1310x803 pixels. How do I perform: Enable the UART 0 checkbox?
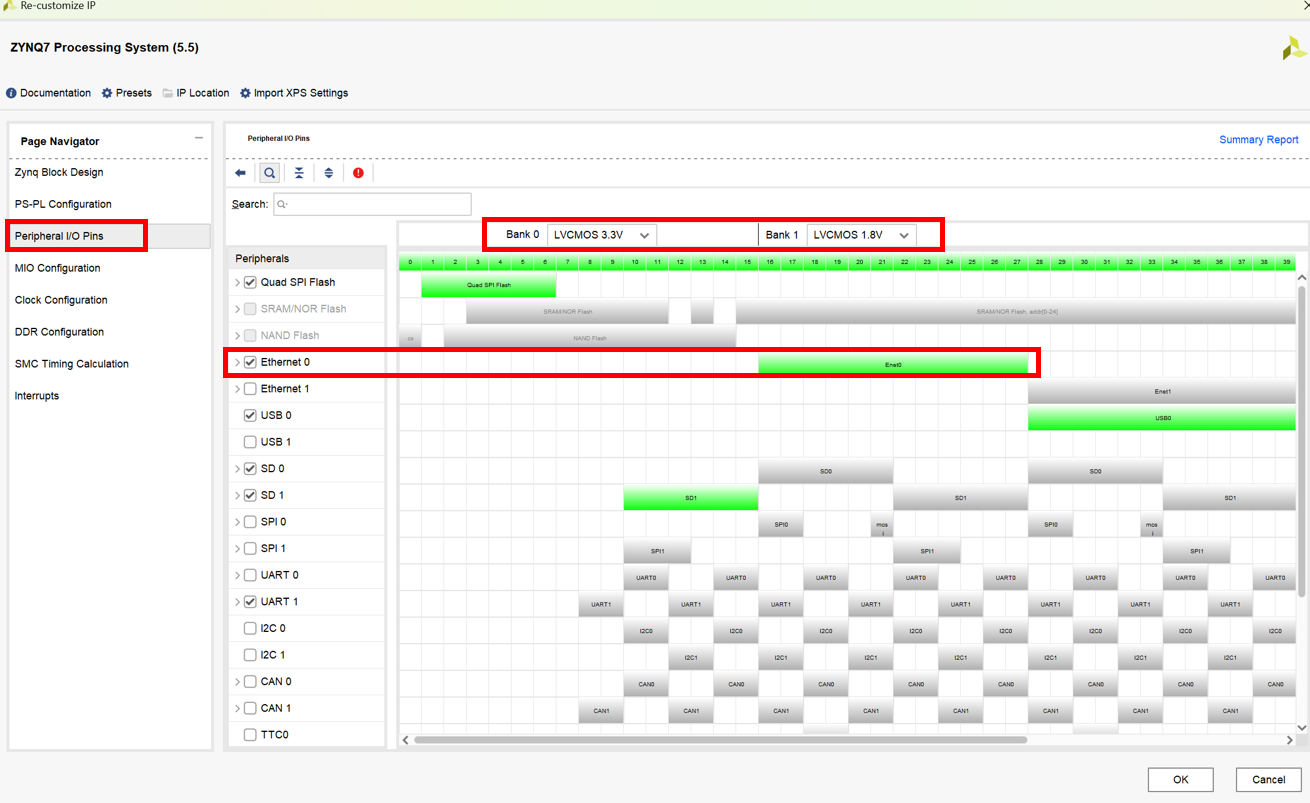point(250,575)
